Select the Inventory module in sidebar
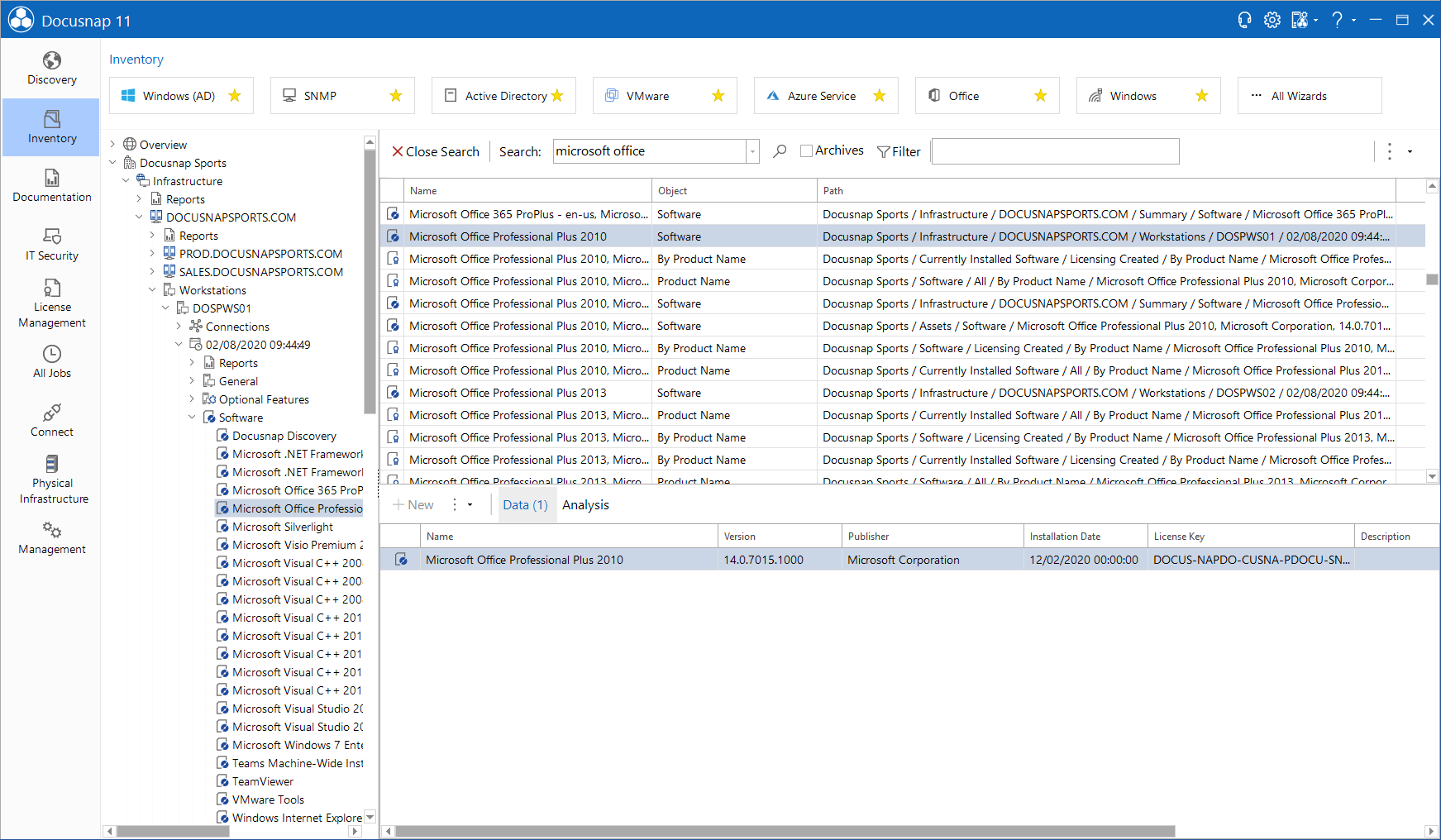Viewport: 1441px width, 840px height. 51,127
